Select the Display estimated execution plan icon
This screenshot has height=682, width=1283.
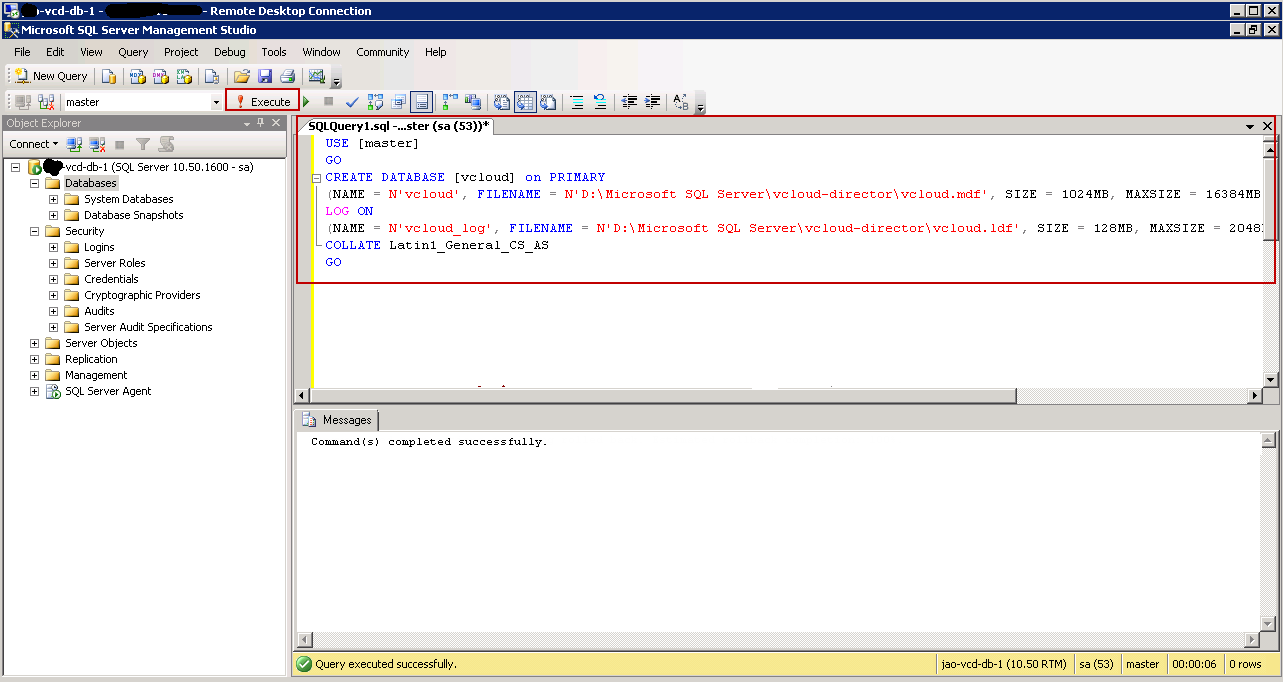point(376,101)
